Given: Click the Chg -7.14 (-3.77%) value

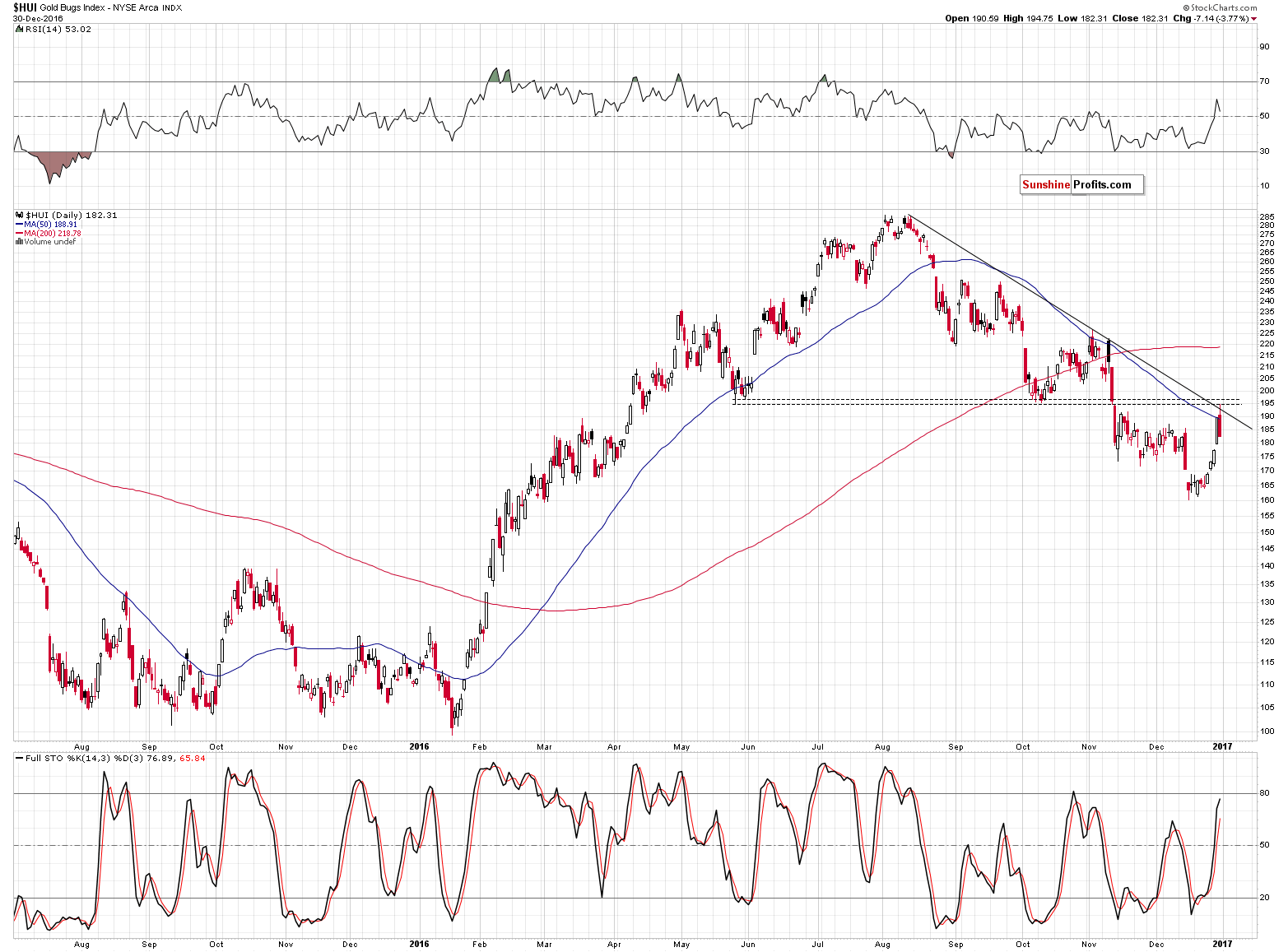Looking at the screenshot, I should click(1210, 18).
